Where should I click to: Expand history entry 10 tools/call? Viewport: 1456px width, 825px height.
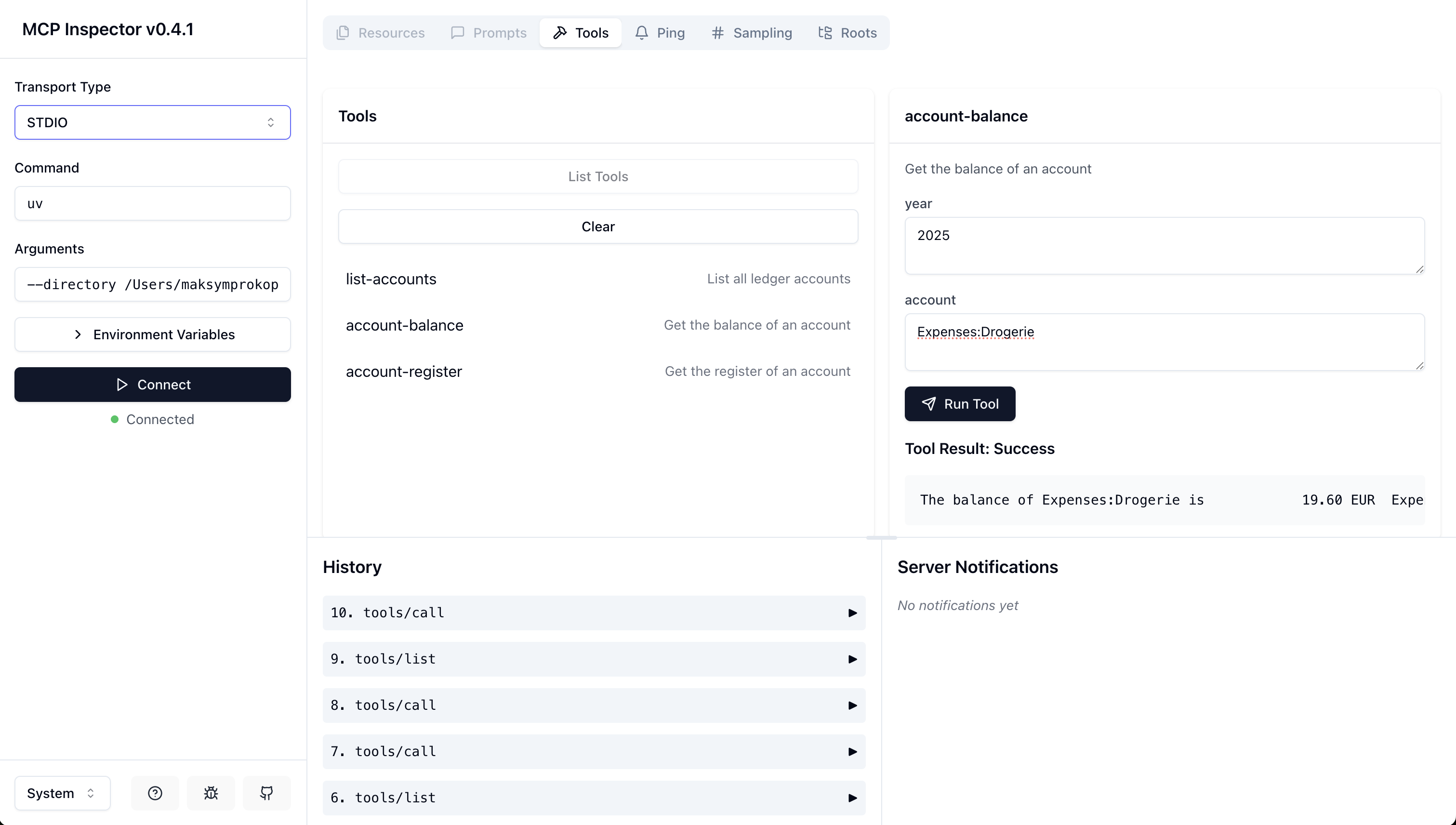pos(594,612)
